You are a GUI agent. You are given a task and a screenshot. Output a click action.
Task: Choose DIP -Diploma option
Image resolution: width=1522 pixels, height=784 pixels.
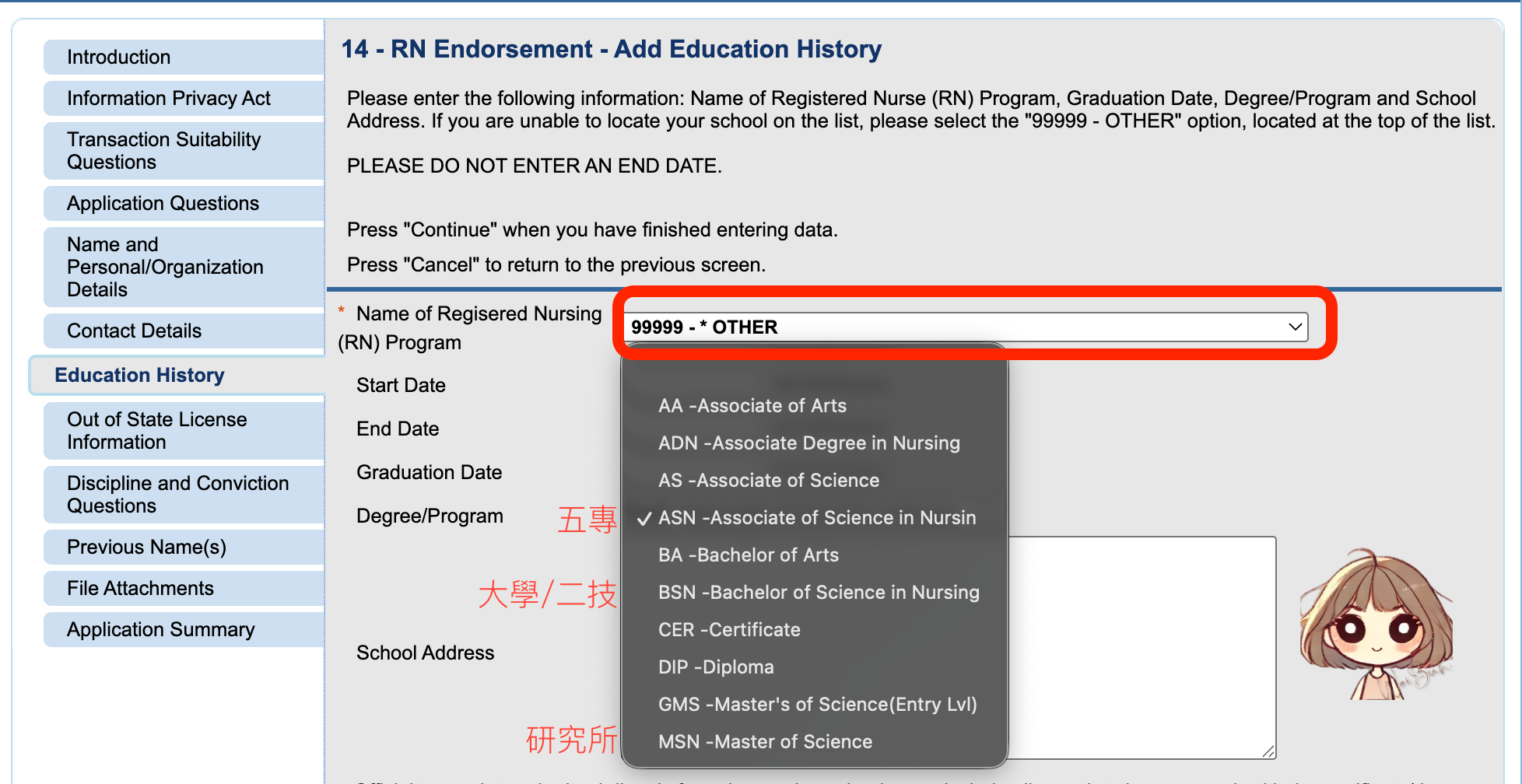[x=814, y=667]
